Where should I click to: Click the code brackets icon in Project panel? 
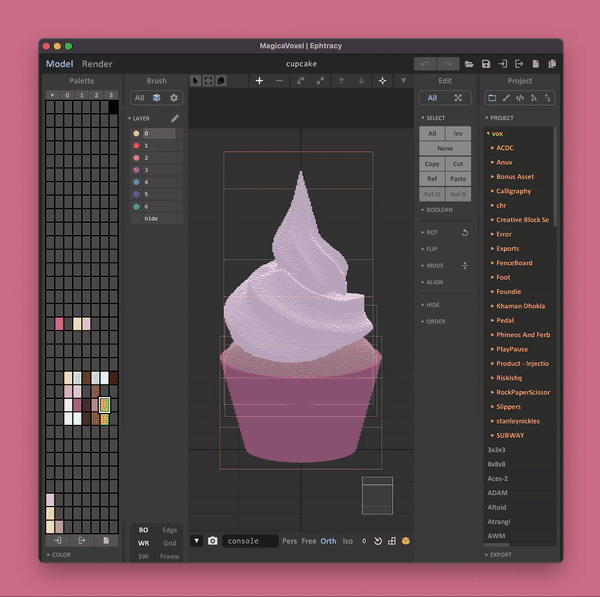tap(520, 98)
